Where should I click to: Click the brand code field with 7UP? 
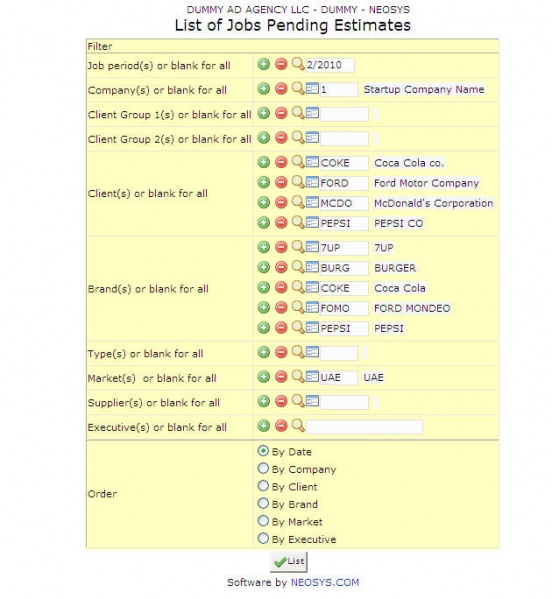344,248
